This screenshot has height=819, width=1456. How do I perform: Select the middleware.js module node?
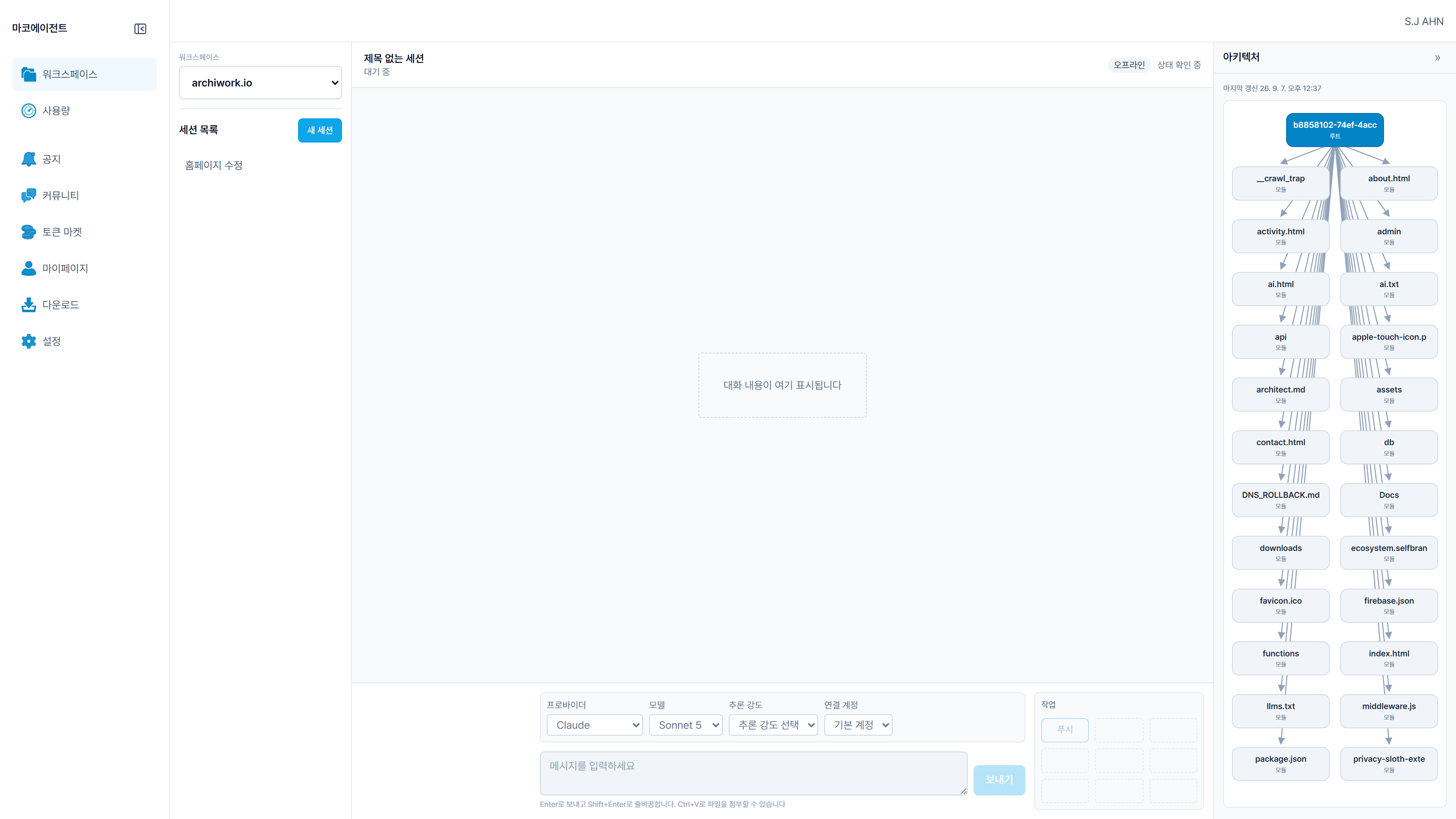[1389, 711]
